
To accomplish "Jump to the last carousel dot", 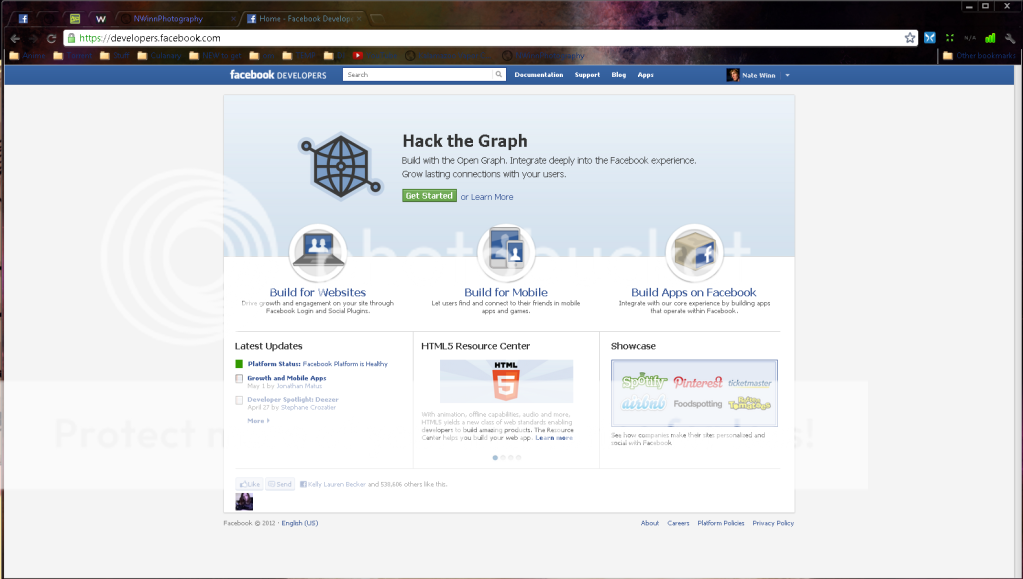I will (519, 457).
